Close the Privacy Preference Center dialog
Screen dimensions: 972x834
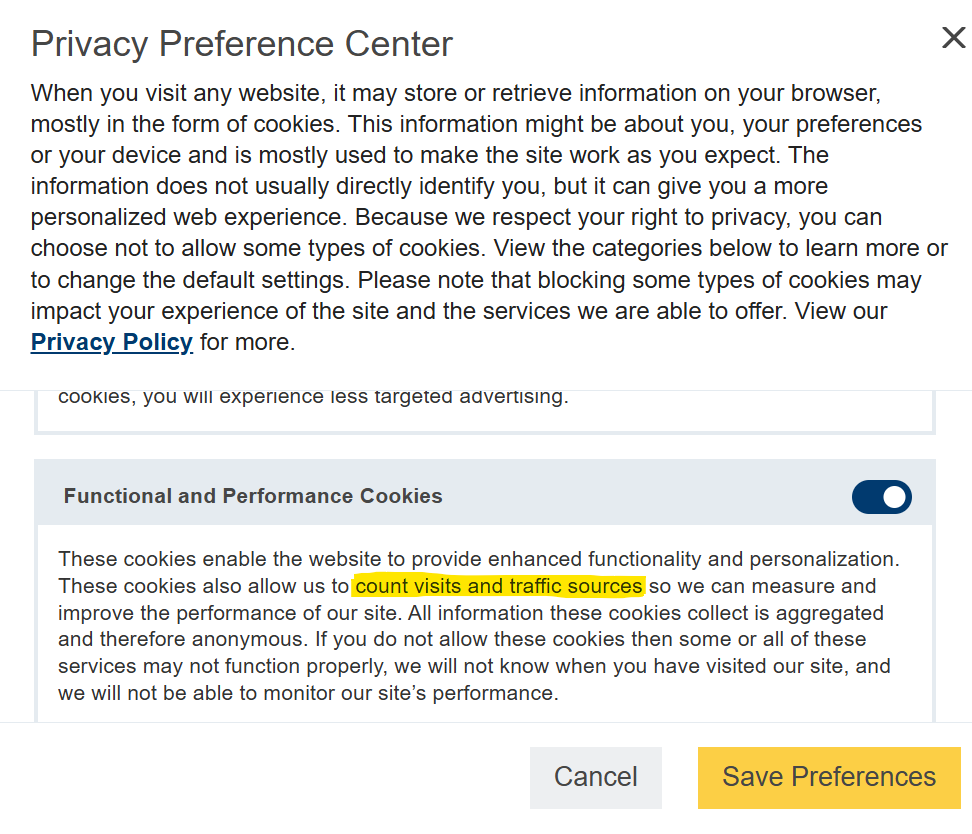[953, 39]
